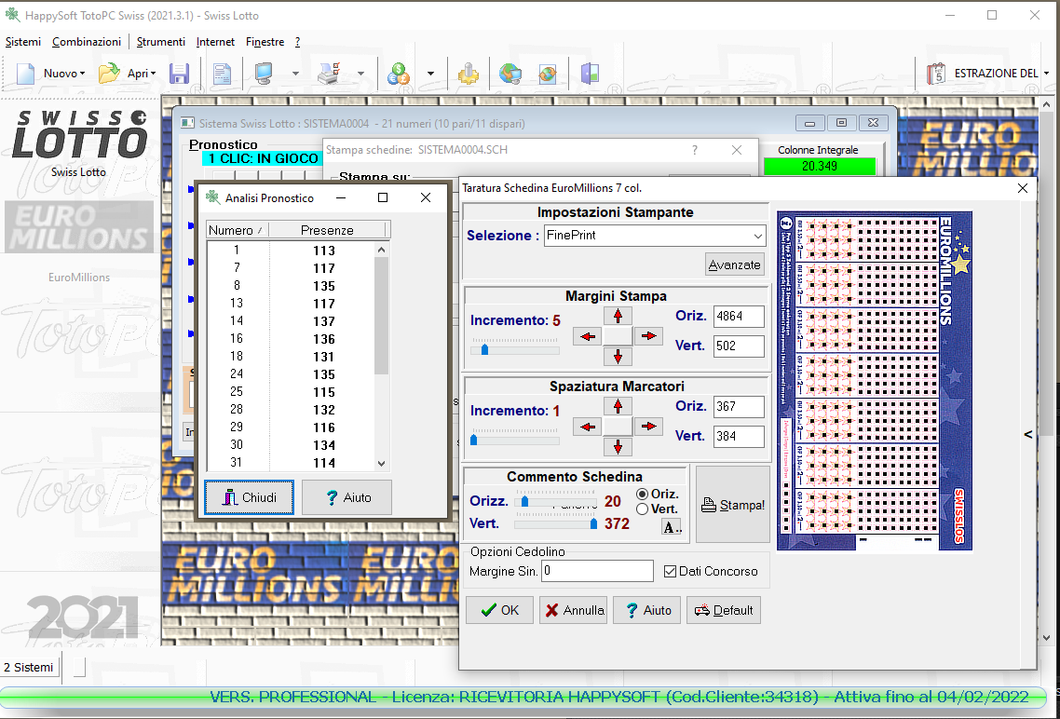1060x719 pixels.
Task: Increase marker spacing with up arrow
Action: click(x=617, y=406)
